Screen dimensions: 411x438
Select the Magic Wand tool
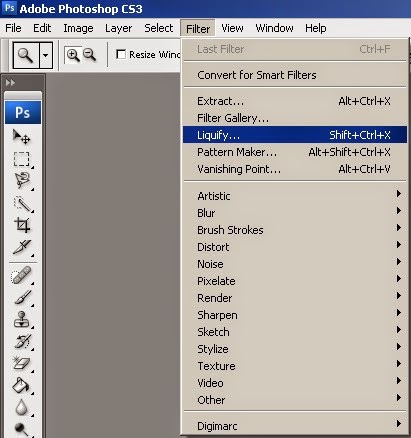click(22, 204)
